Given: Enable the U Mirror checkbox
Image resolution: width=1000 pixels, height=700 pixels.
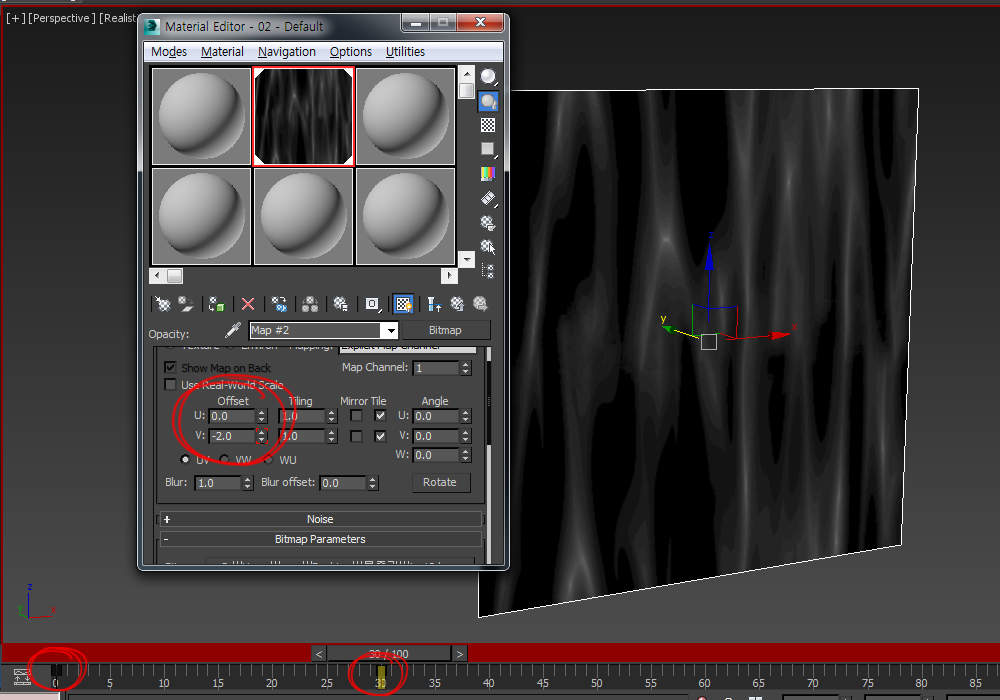Looking at the screenshot, I should click(x=357, y=416).
